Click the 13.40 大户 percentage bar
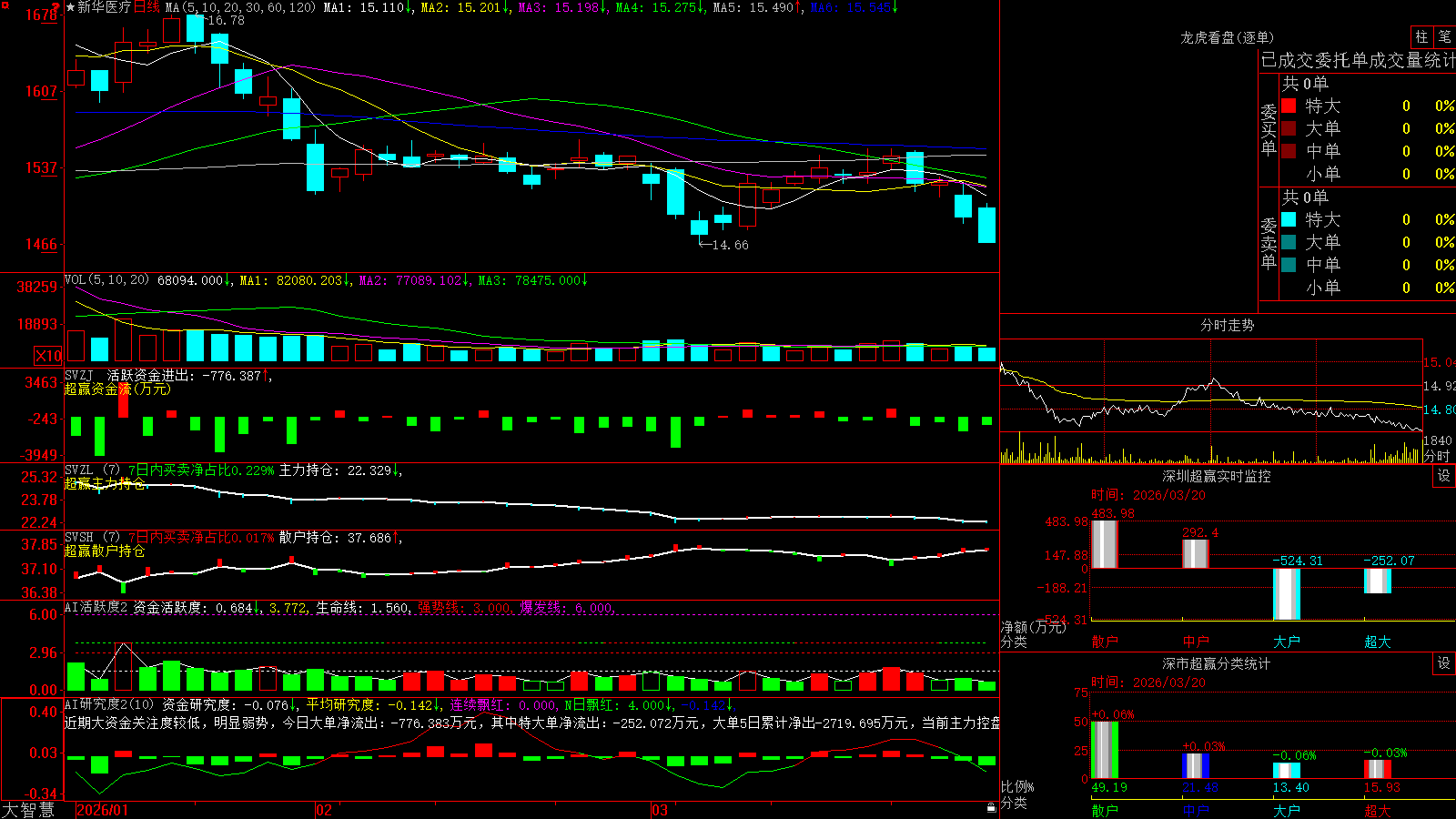1456x819 pixels. [x=1287, y=771]
